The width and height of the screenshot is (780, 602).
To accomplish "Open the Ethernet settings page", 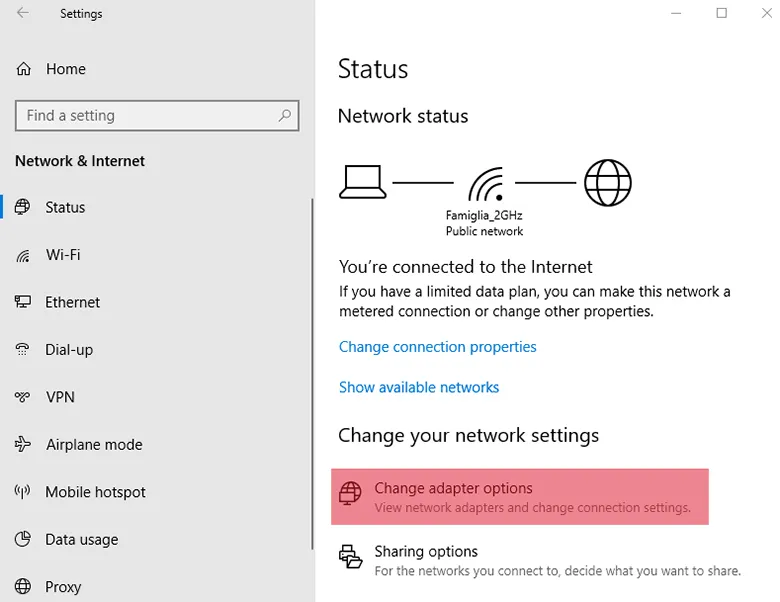I will click(72, 302).
